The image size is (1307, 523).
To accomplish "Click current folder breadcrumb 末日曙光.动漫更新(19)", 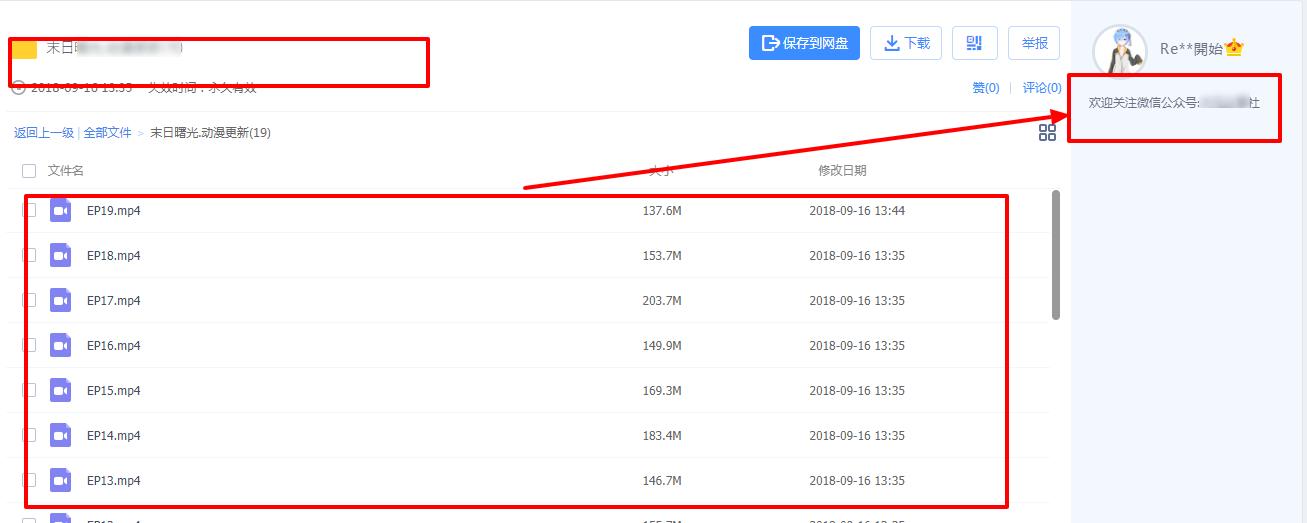I will pos(210,133).
